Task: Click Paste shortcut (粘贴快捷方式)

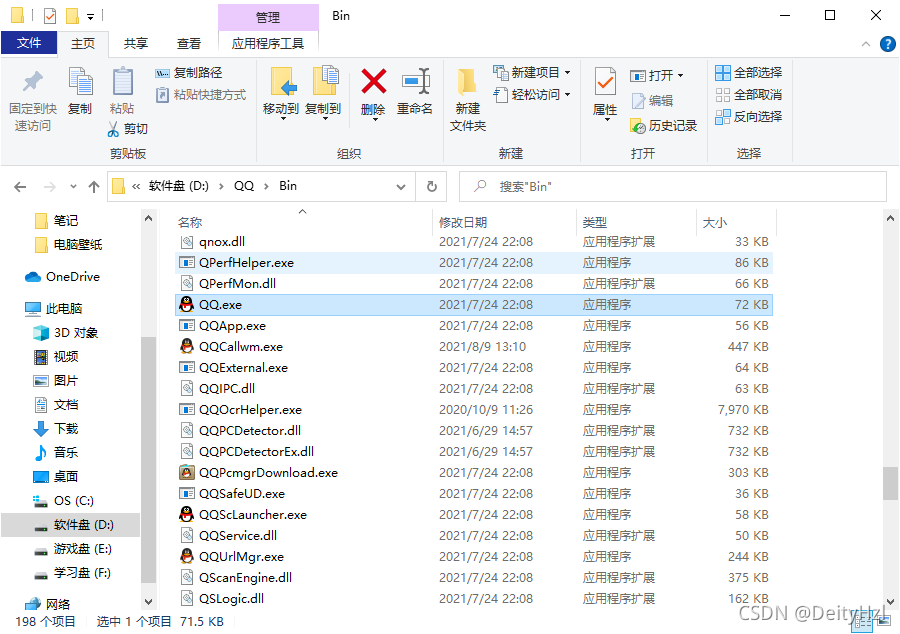Action: pos(201,95)
